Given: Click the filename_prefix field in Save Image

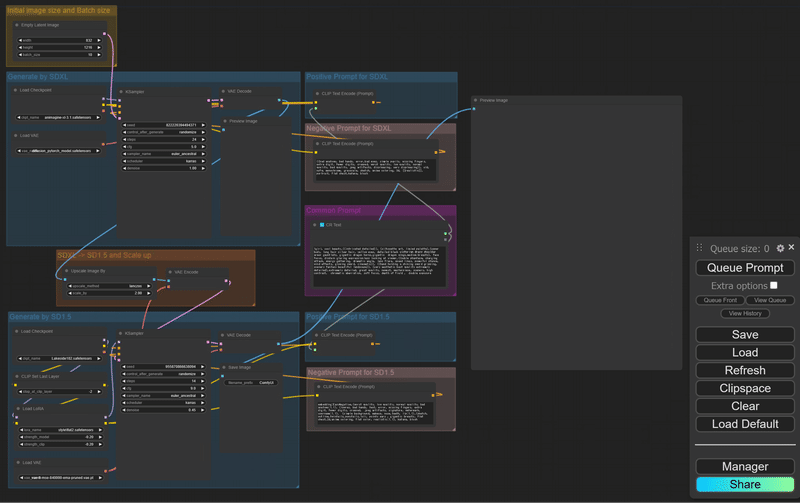Looking at the screenshot, I should click(251, 383).
